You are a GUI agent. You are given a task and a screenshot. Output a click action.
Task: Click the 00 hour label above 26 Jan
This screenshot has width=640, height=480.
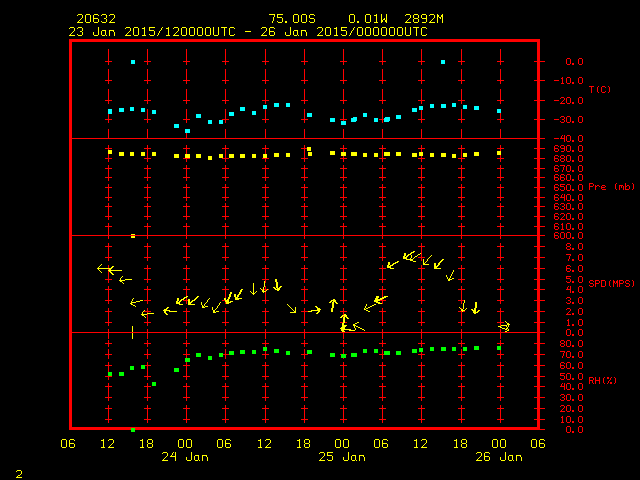tap(499, 443)
